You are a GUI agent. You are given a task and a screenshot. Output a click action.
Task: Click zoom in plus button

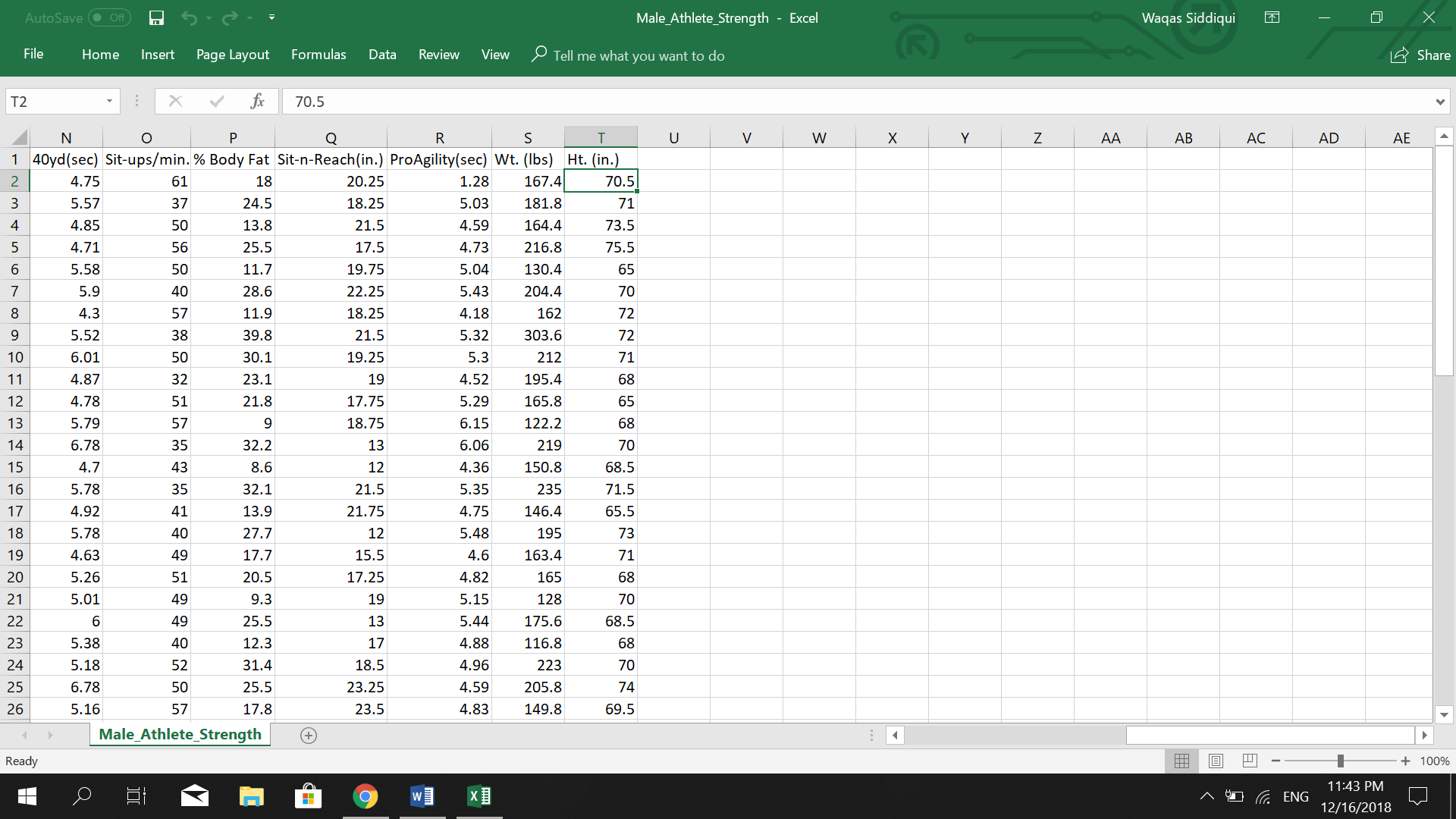[1405, 761]
